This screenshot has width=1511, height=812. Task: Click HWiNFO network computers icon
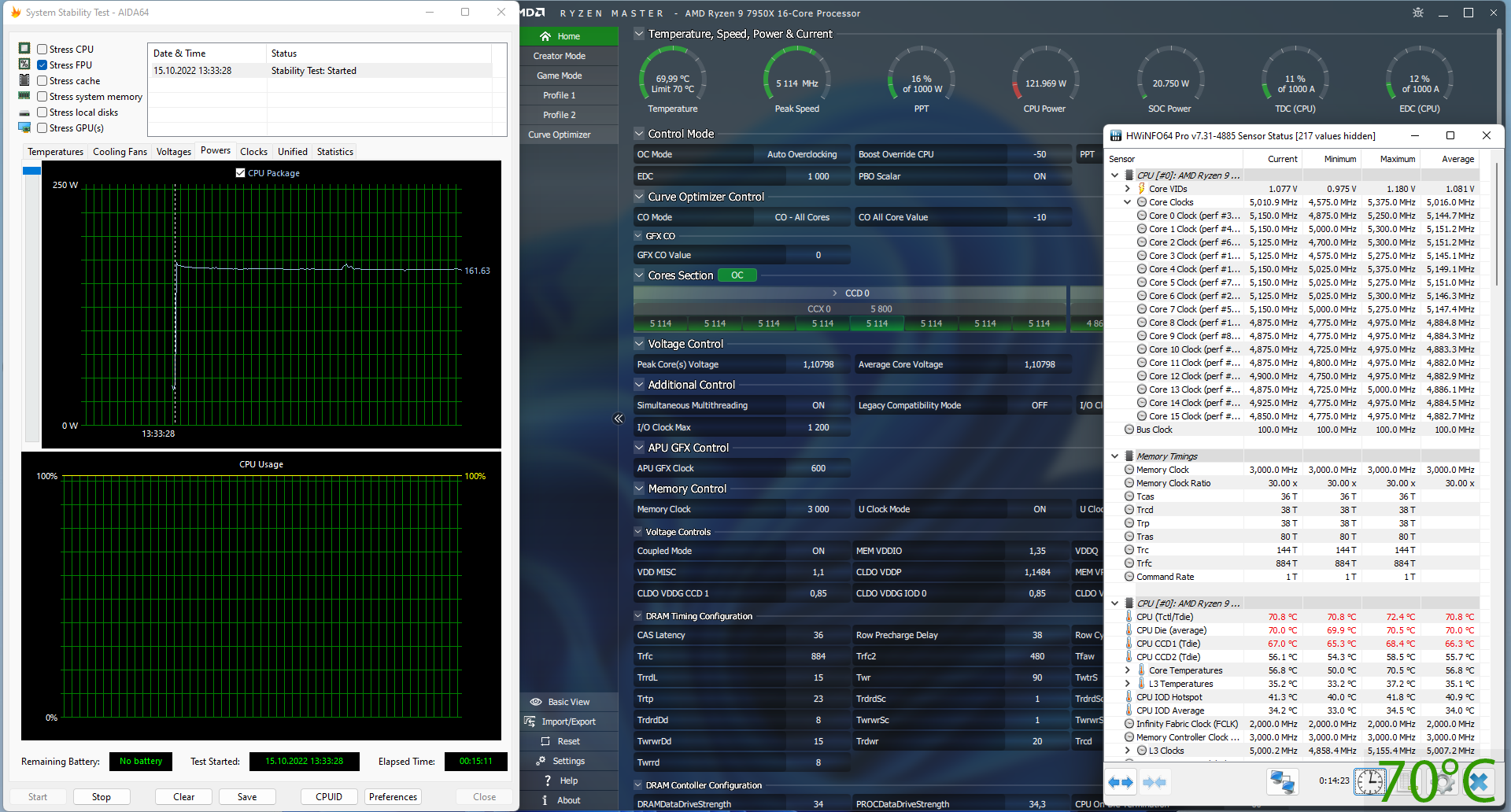point(1282,782)
